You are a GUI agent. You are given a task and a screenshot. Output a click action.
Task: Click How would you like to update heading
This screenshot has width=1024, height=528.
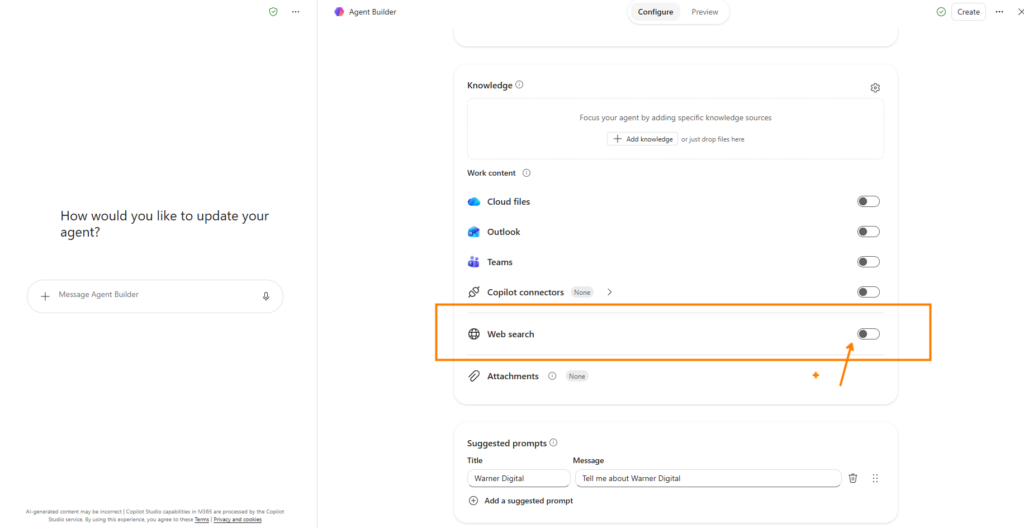165,223
